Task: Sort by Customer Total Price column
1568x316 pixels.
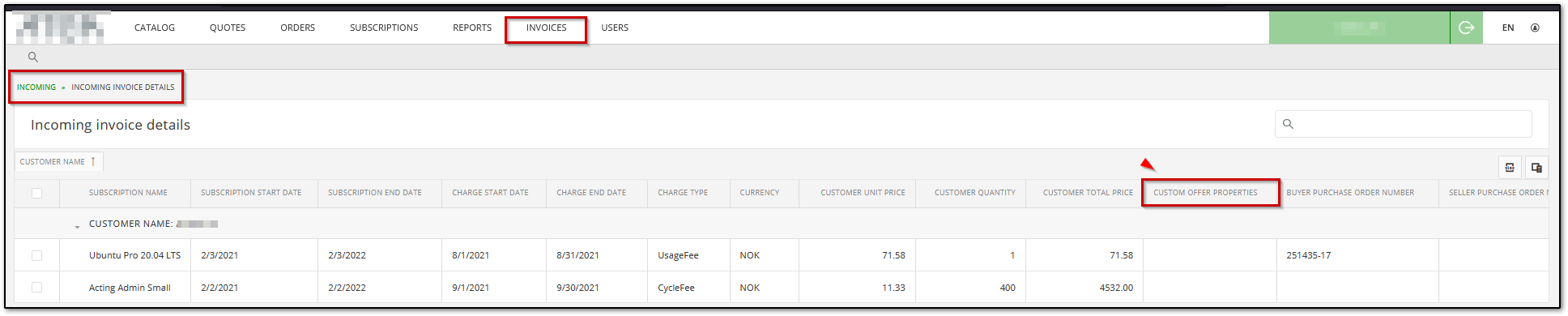Action: pyautogui.click(x=1088, y=193)
